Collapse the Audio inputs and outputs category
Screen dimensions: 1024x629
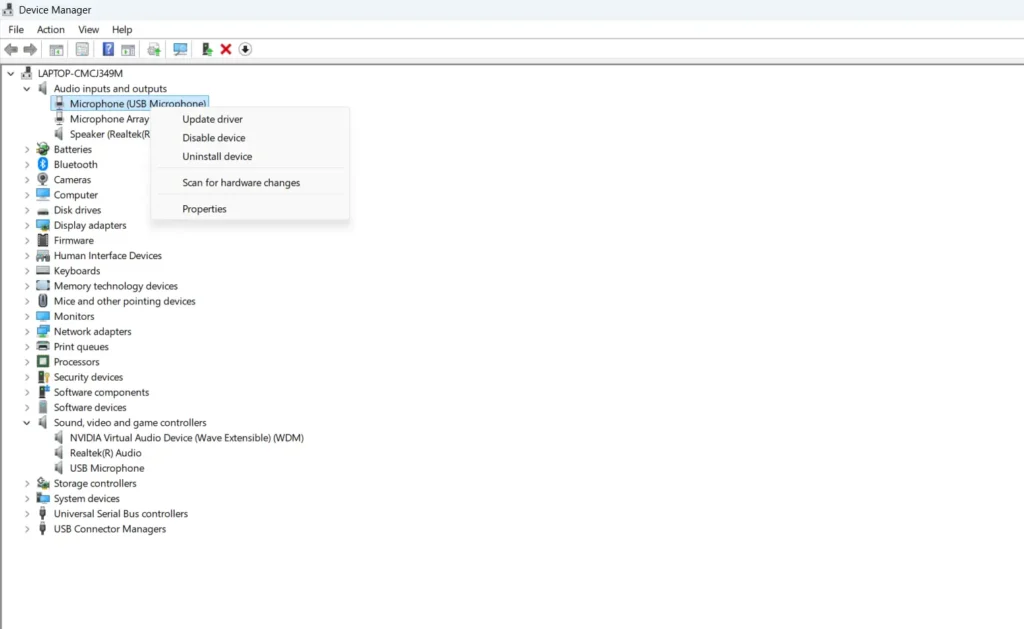coord(27,88)
